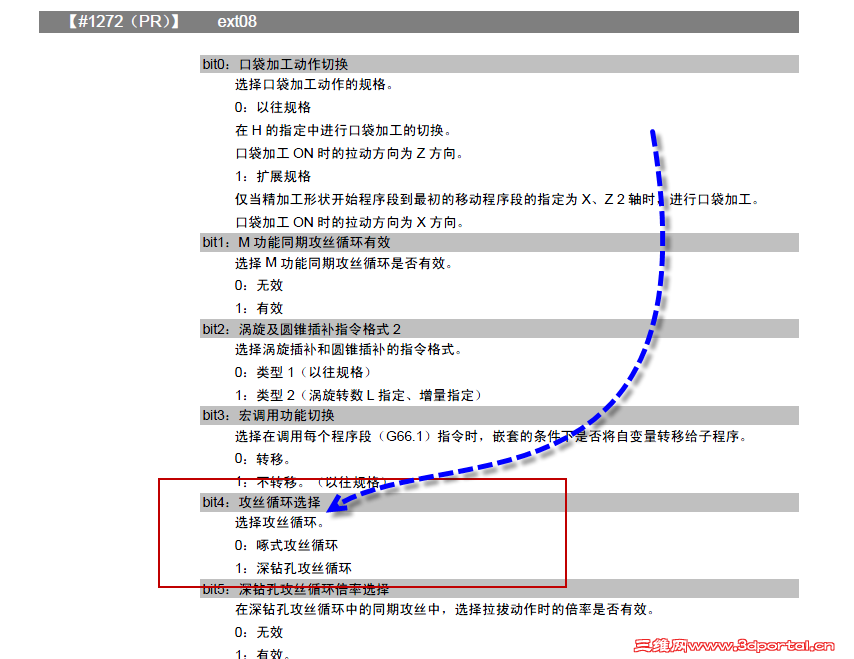Click option 0: 转移 under bit3

262,459
